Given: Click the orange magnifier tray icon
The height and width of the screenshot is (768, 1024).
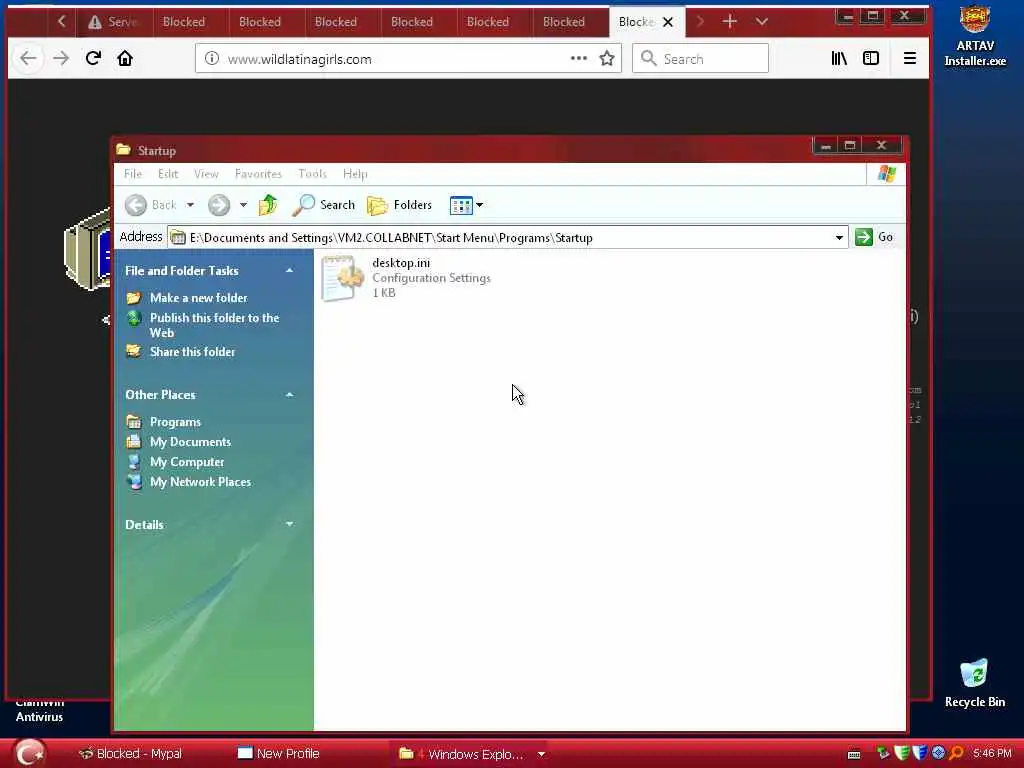Looking at the screenshot, I should pyautogui.click(x=957, y=753).
